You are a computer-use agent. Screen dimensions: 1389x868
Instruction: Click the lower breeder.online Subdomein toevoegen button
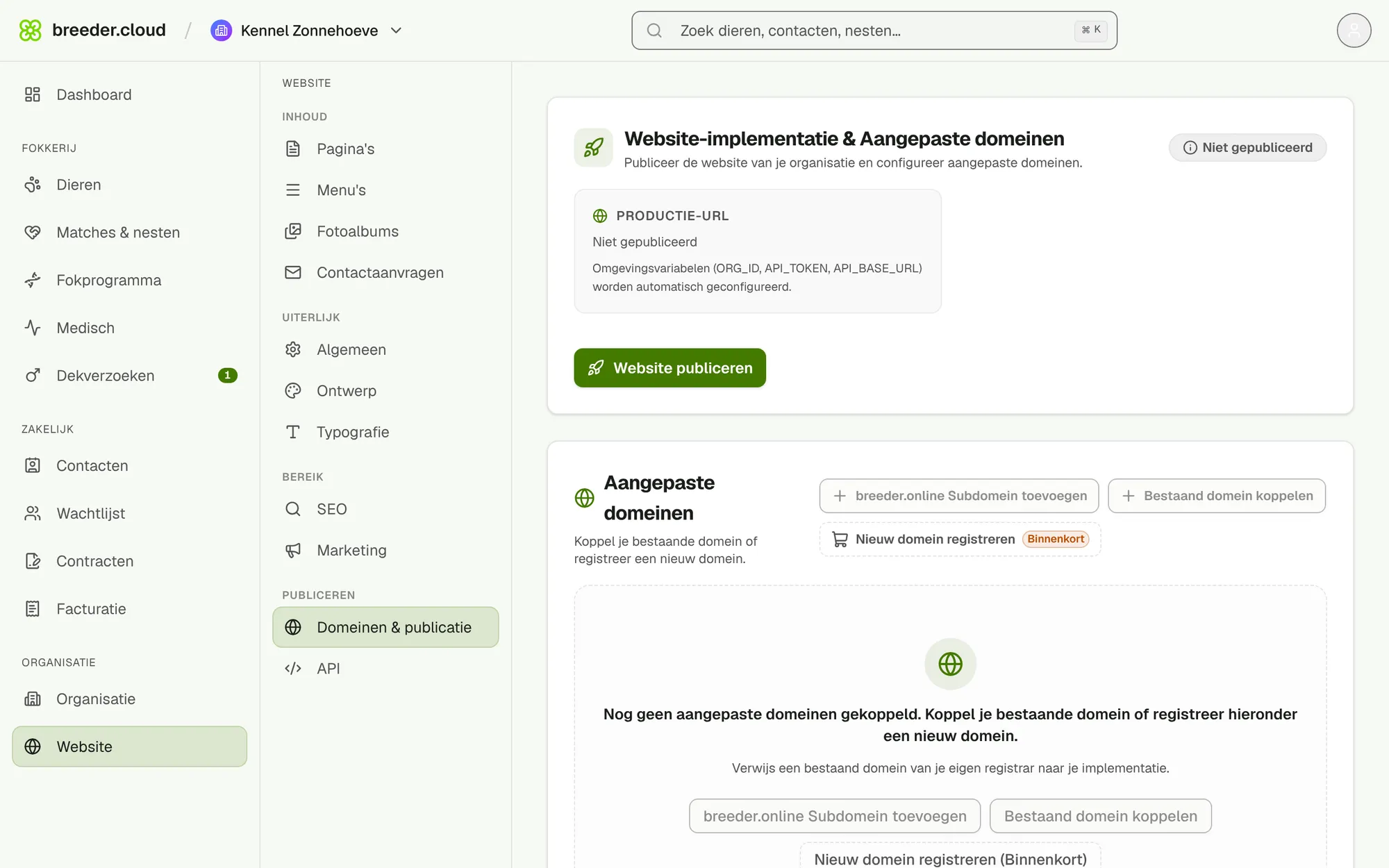(x=835, y=816)
